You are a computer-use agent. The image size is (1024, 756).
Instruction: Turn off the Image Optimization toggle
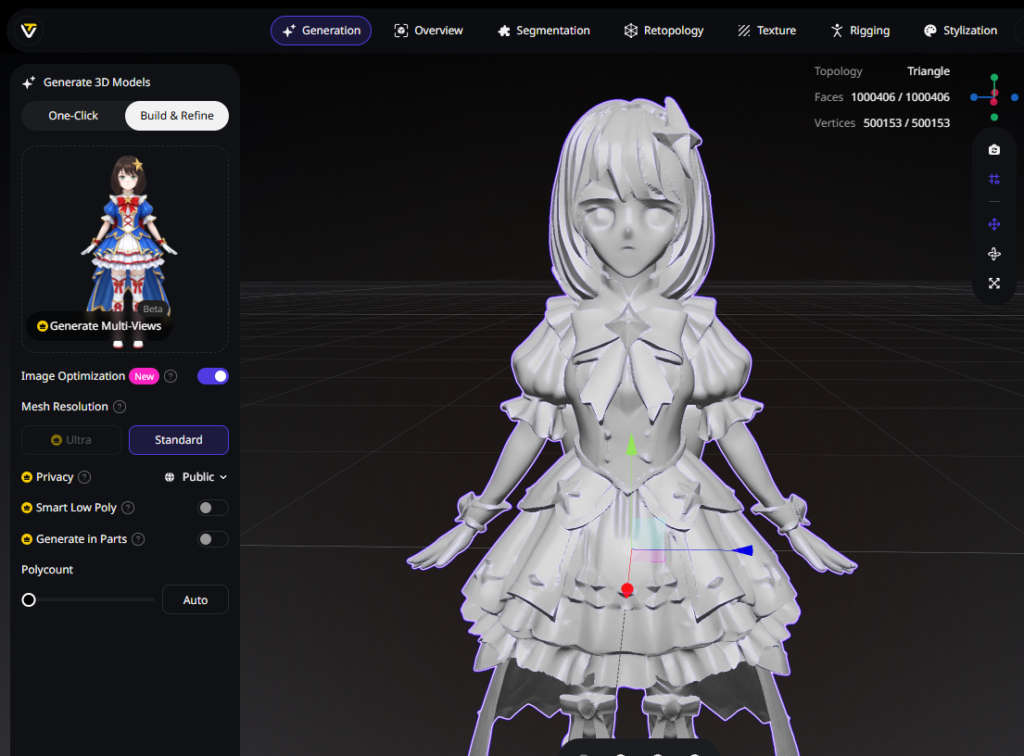pyautogui.click(x=213, y=376)
